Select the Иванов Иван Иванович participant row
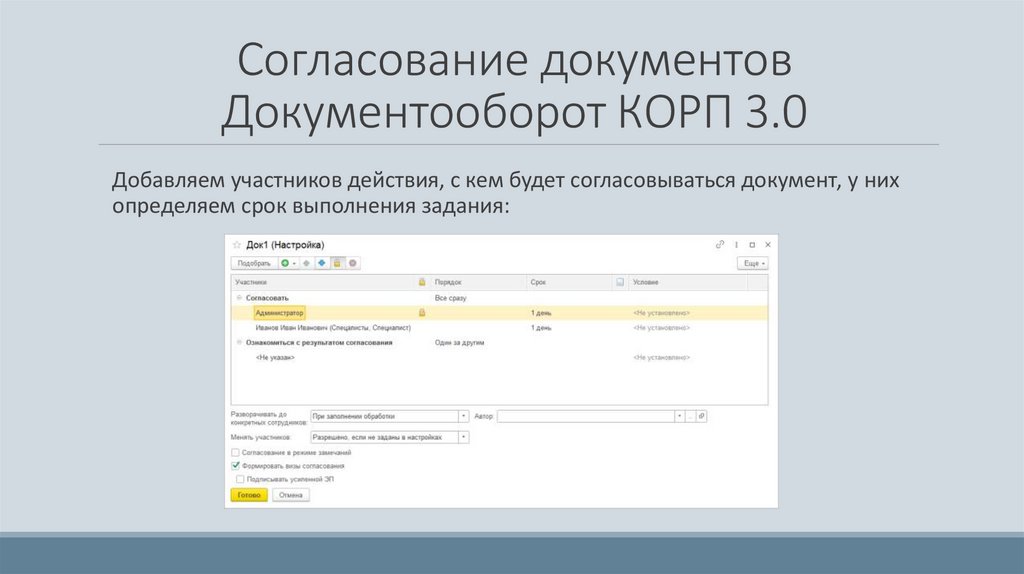Viewport: 1024px width, 574px height. click(500, 328)
